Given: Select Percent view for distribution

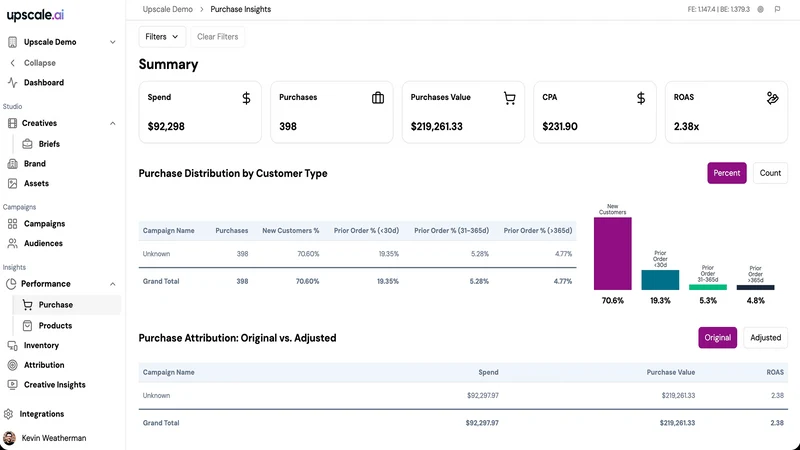Looking at the screenshot, I should point(727,173).
